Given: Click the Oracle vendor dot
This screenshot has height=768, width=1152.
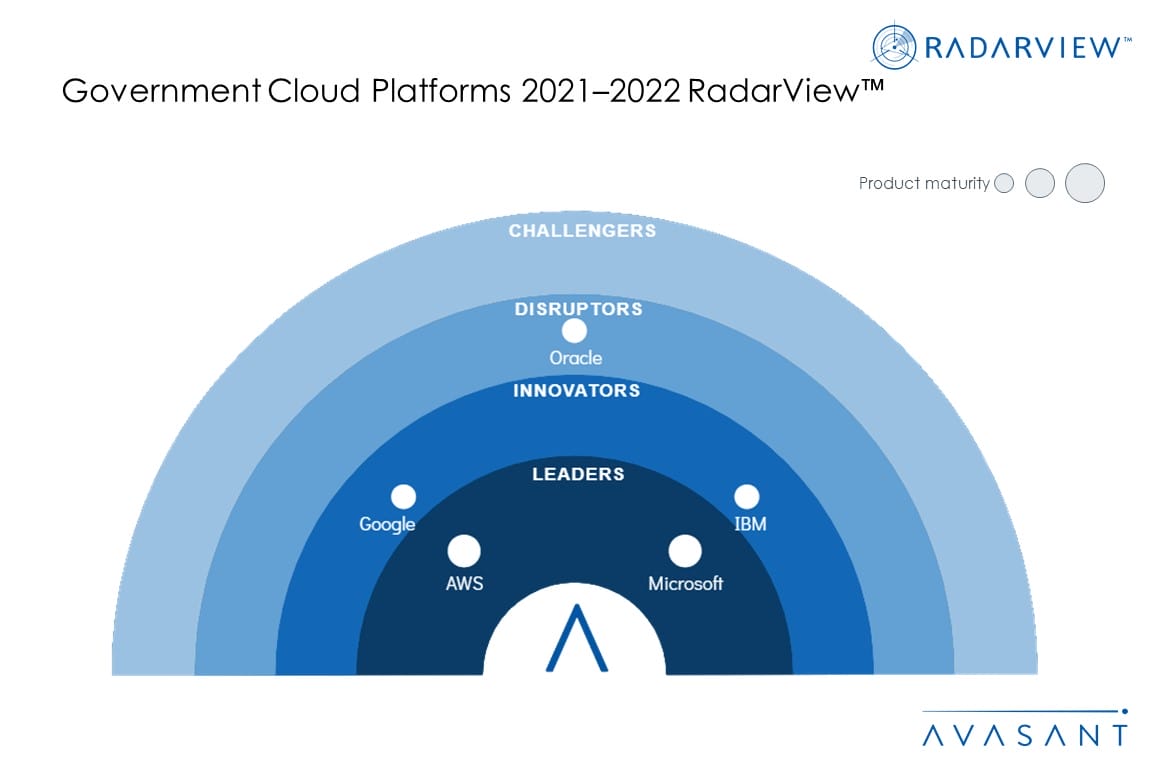Looking at the screenshot, I should pos(574,331).
